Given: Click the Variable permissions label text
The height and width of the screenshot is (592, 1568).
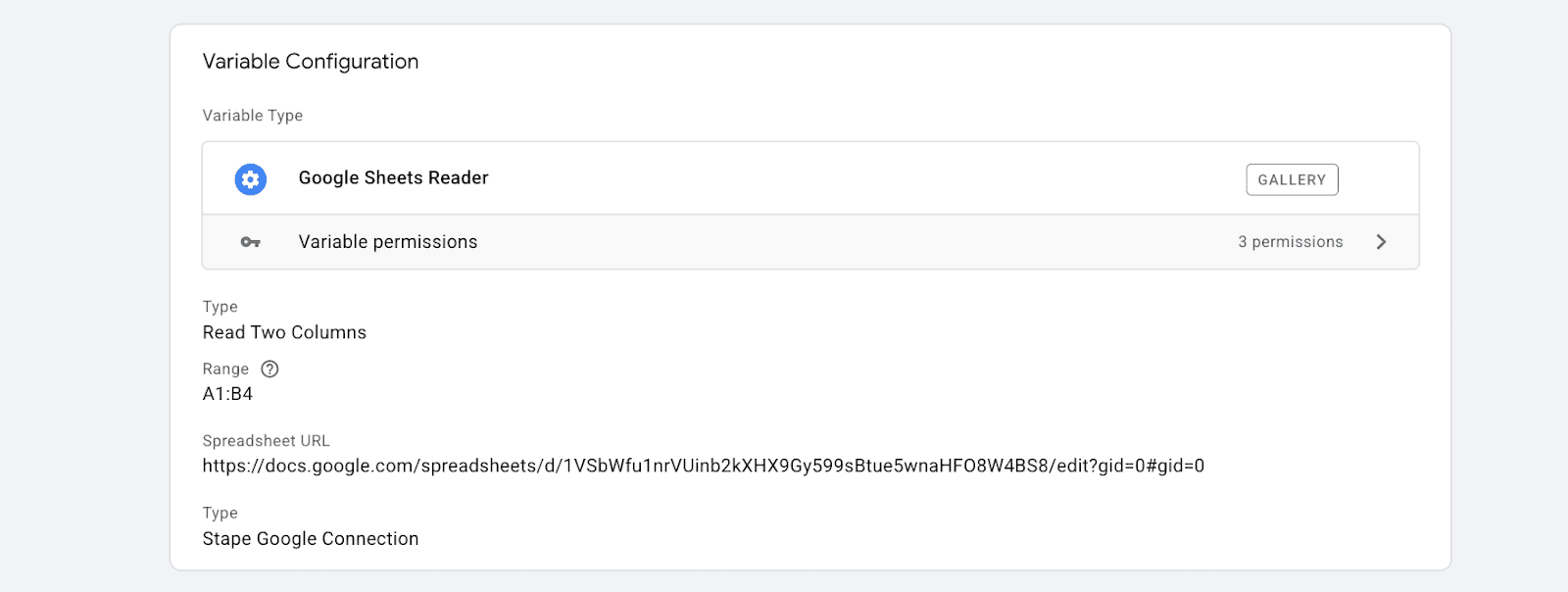Looking at the screenshot, I should point(388,242).
